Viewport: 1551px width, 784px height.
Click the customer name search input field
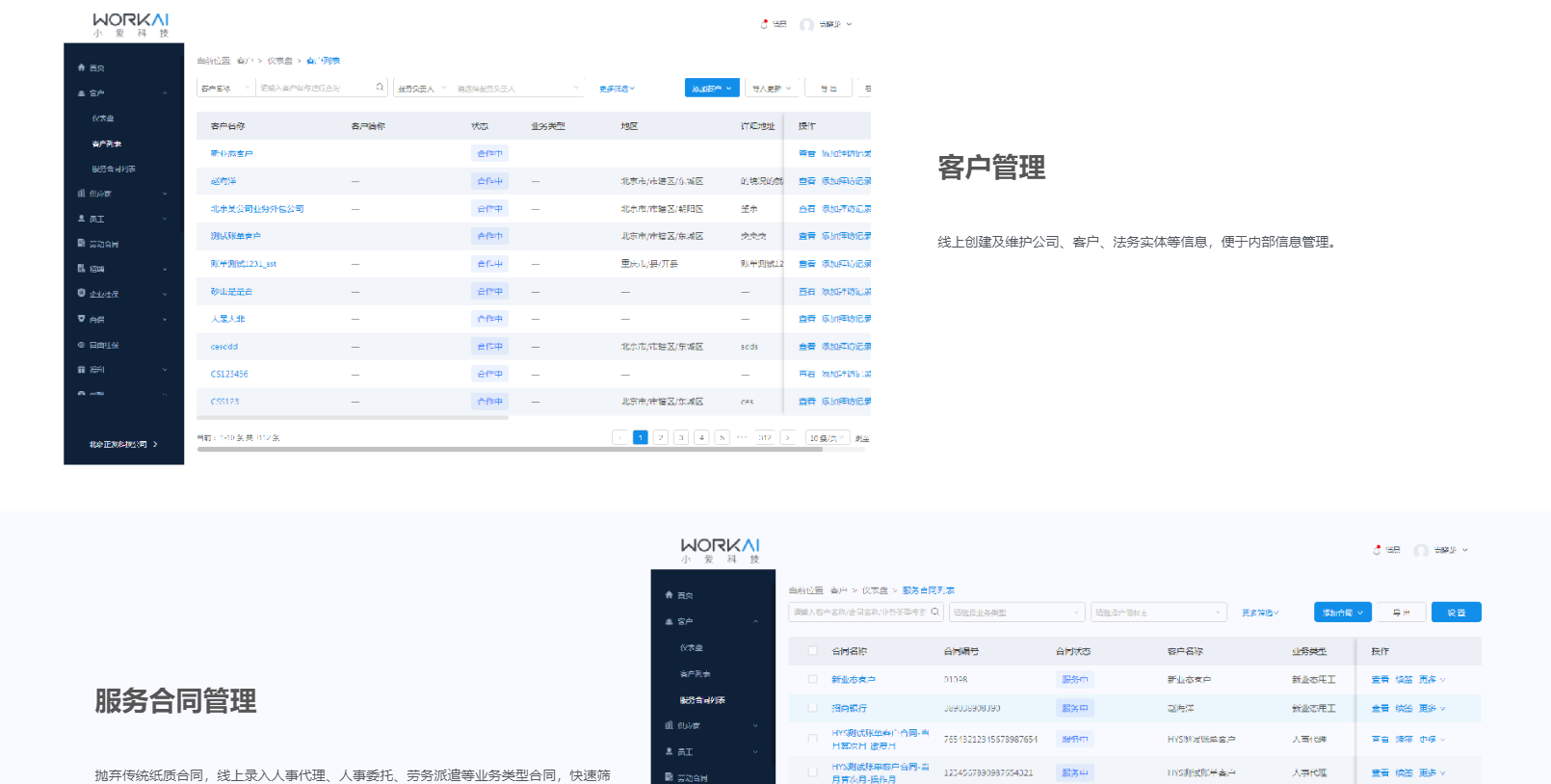pos(322,88)
